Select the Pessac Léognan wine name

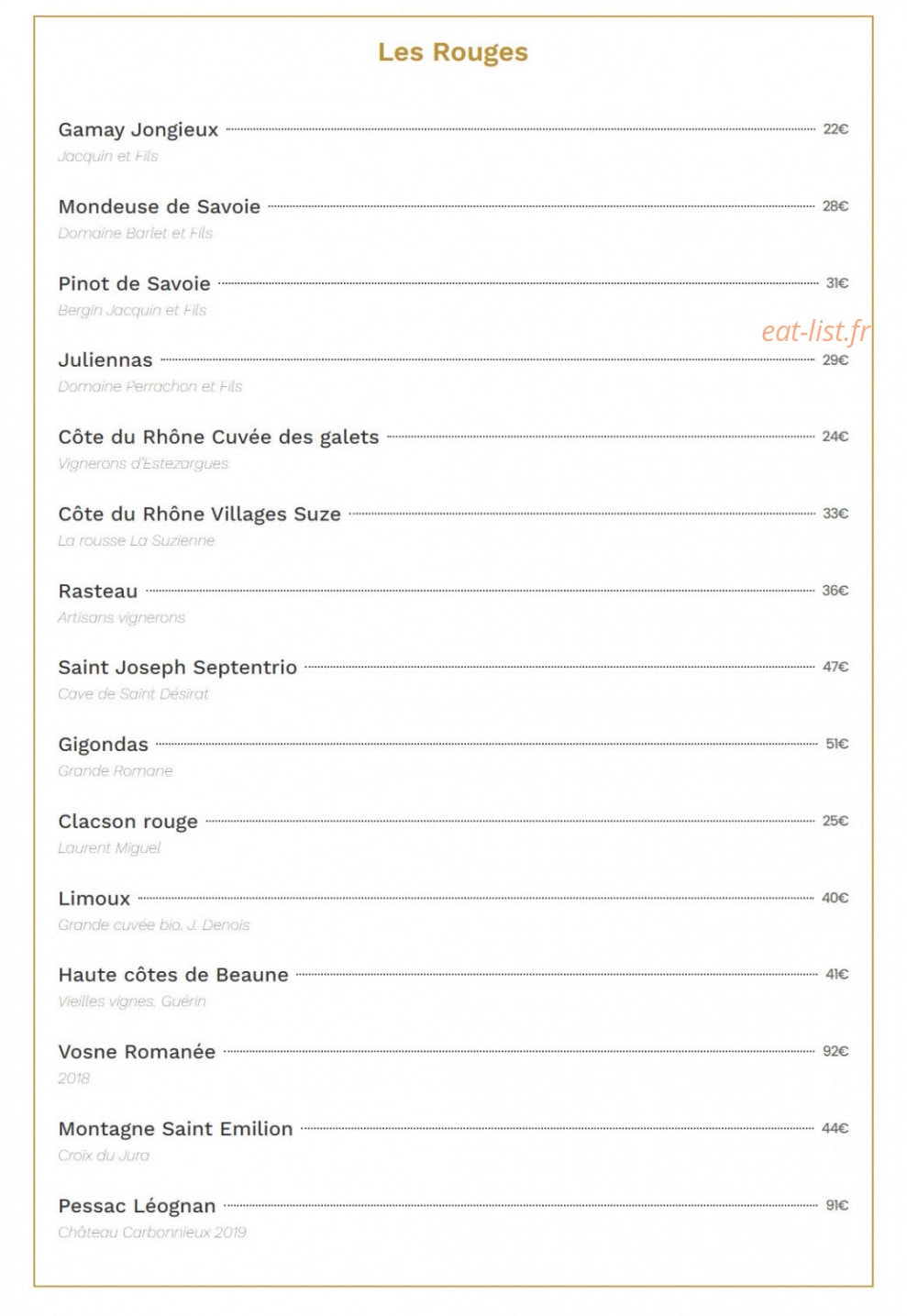(138, 1206)
